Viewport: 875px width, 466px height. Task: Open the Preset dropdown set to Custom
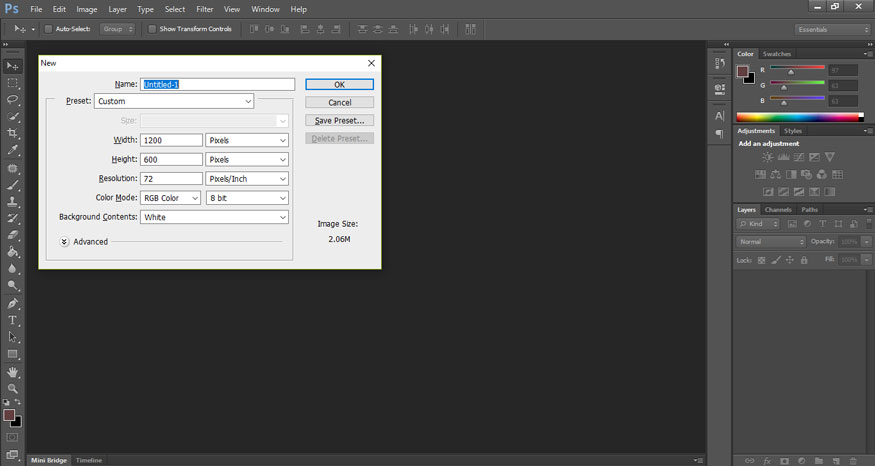click(x=174, y=101)
